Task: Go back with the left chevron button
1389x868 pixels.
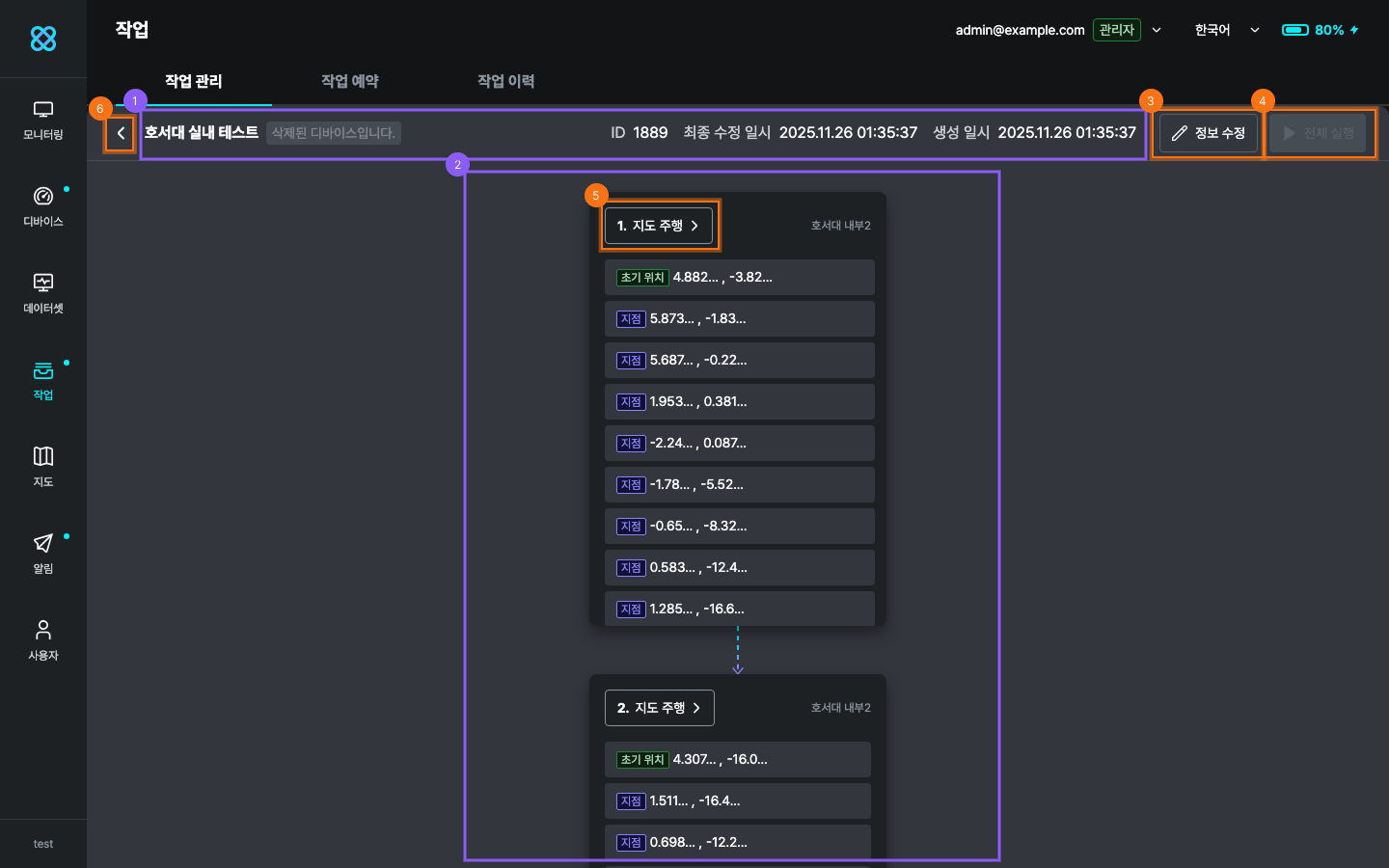Action: click(121, 133)
